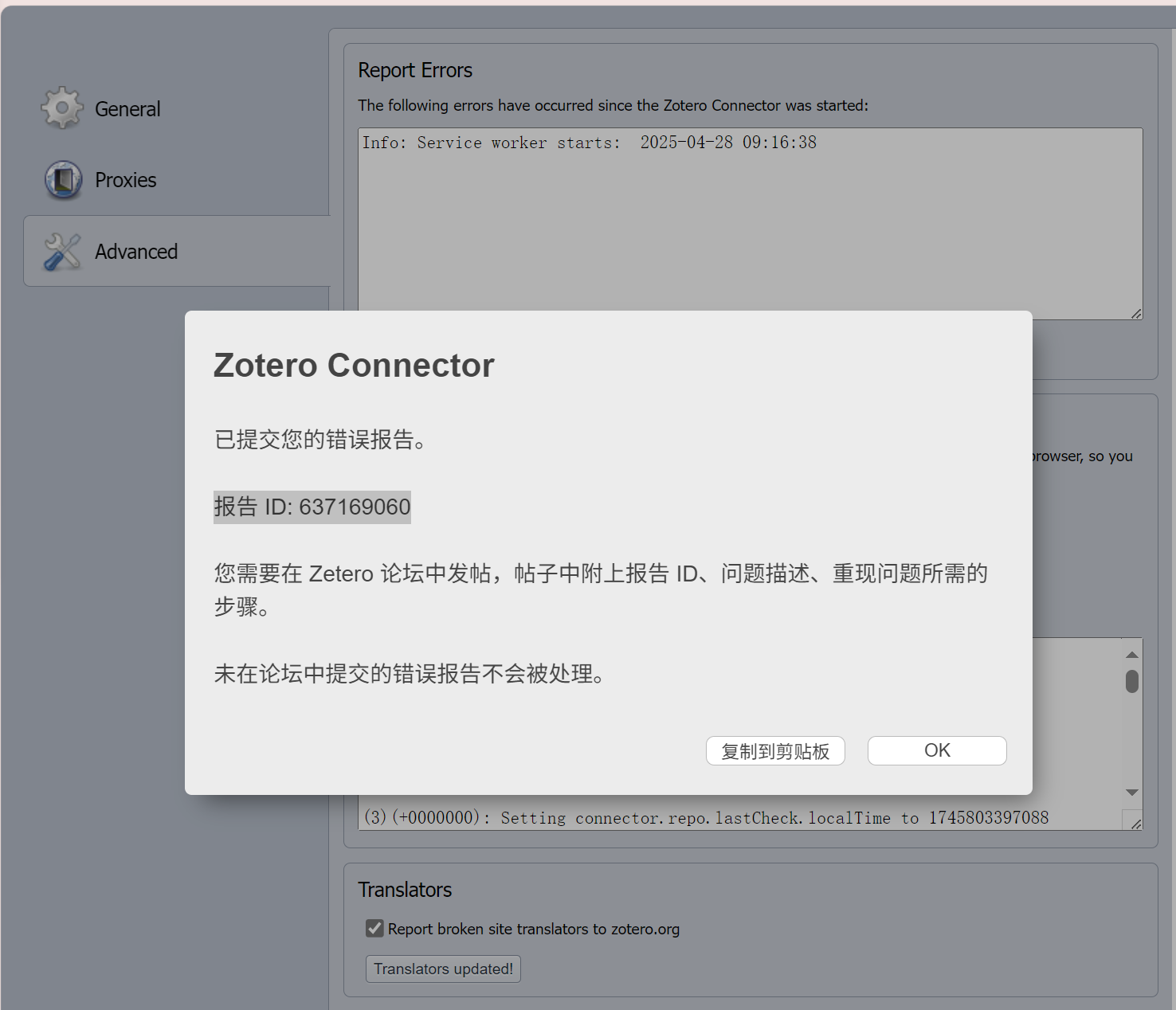Image resolution: width=1176 pixels, height=1010 pixels.
Task: Click 'The following errors have occurred' description
Action: (x=613, y=105)
